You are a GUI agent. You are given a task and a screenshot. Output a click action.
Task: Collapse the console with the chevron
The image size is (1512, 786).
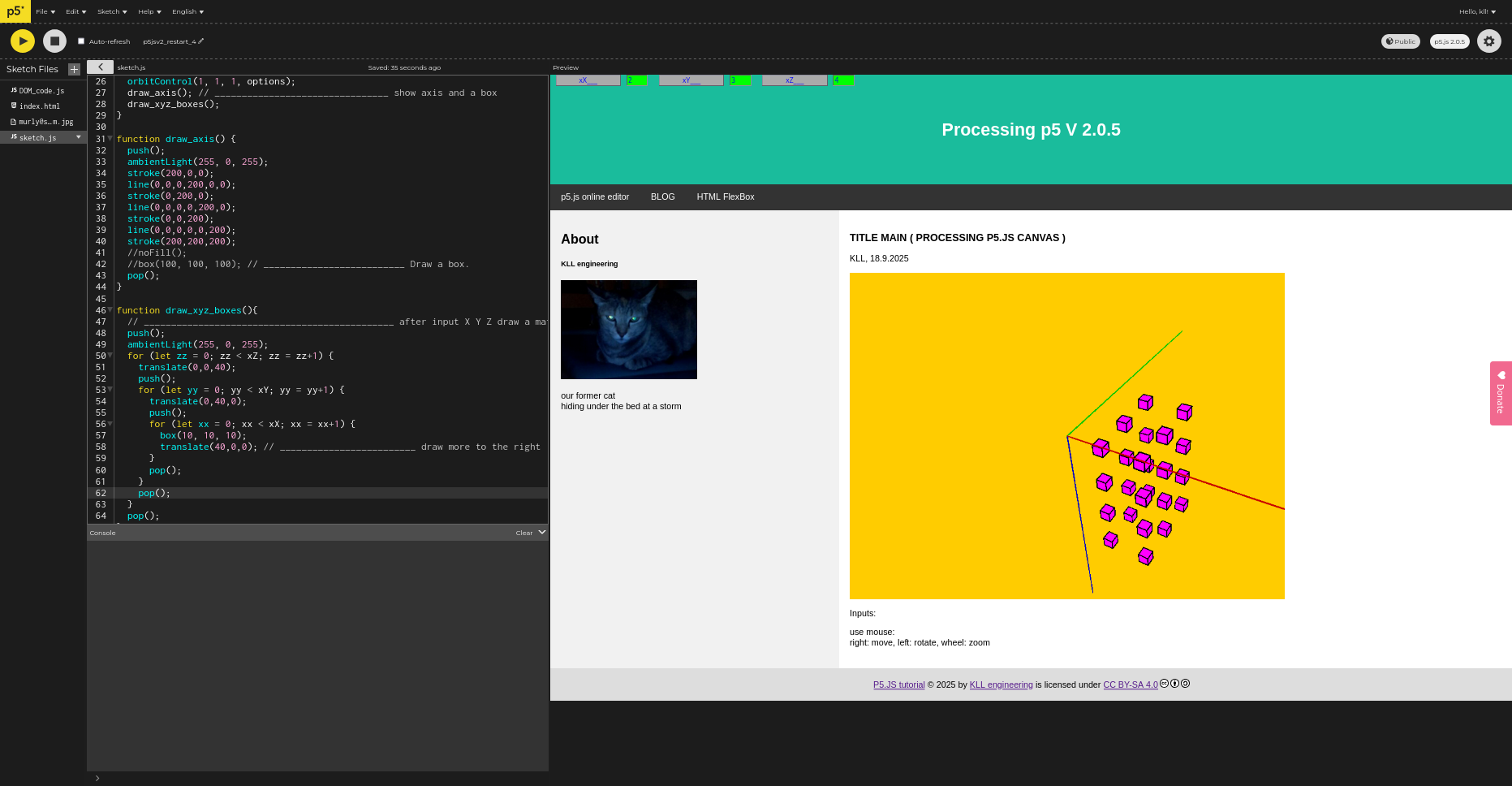coord(542,533)
